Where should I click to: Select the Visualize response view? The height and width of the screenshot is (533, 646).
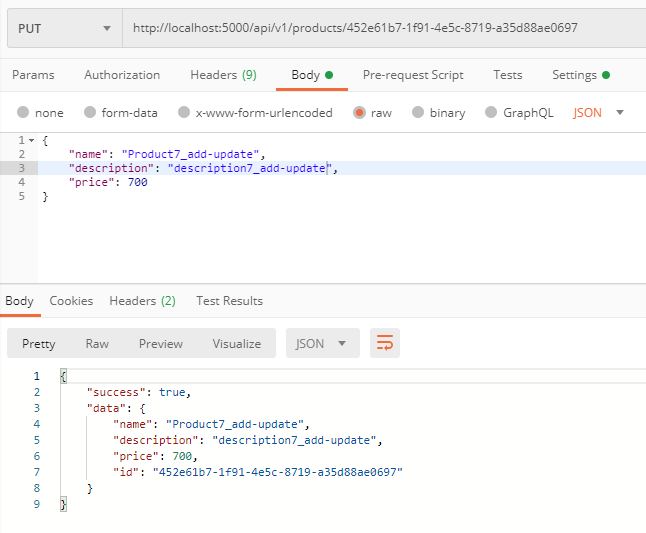click(x=237, y=344)
